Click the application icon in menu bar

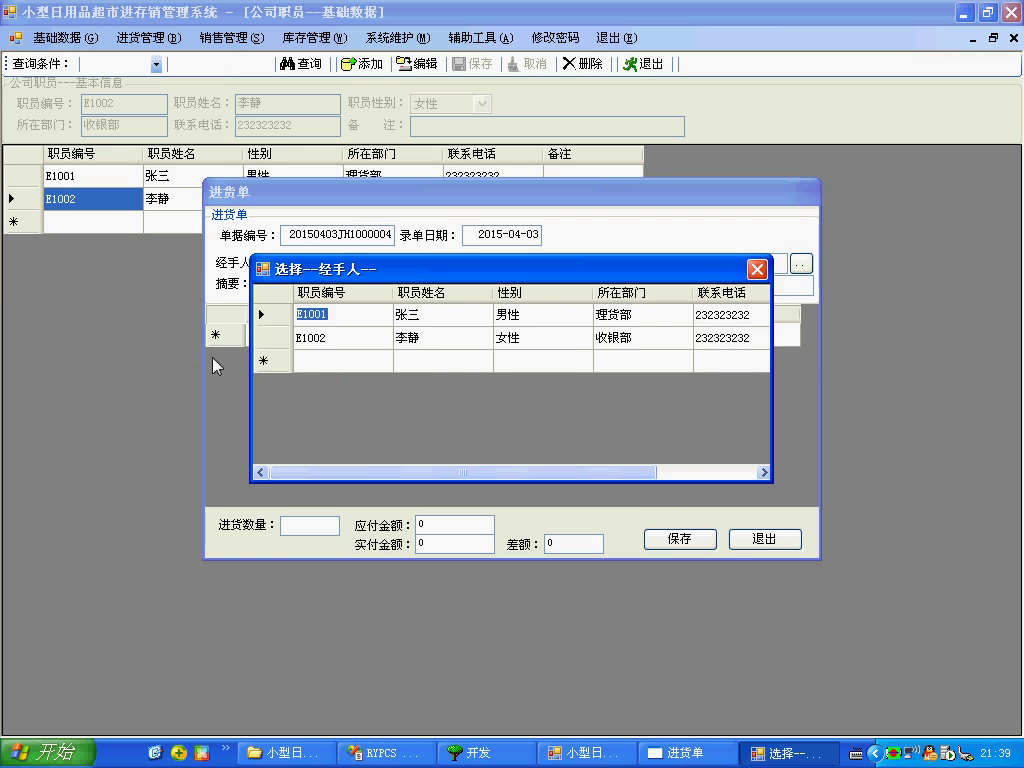[x=16, y=38]
